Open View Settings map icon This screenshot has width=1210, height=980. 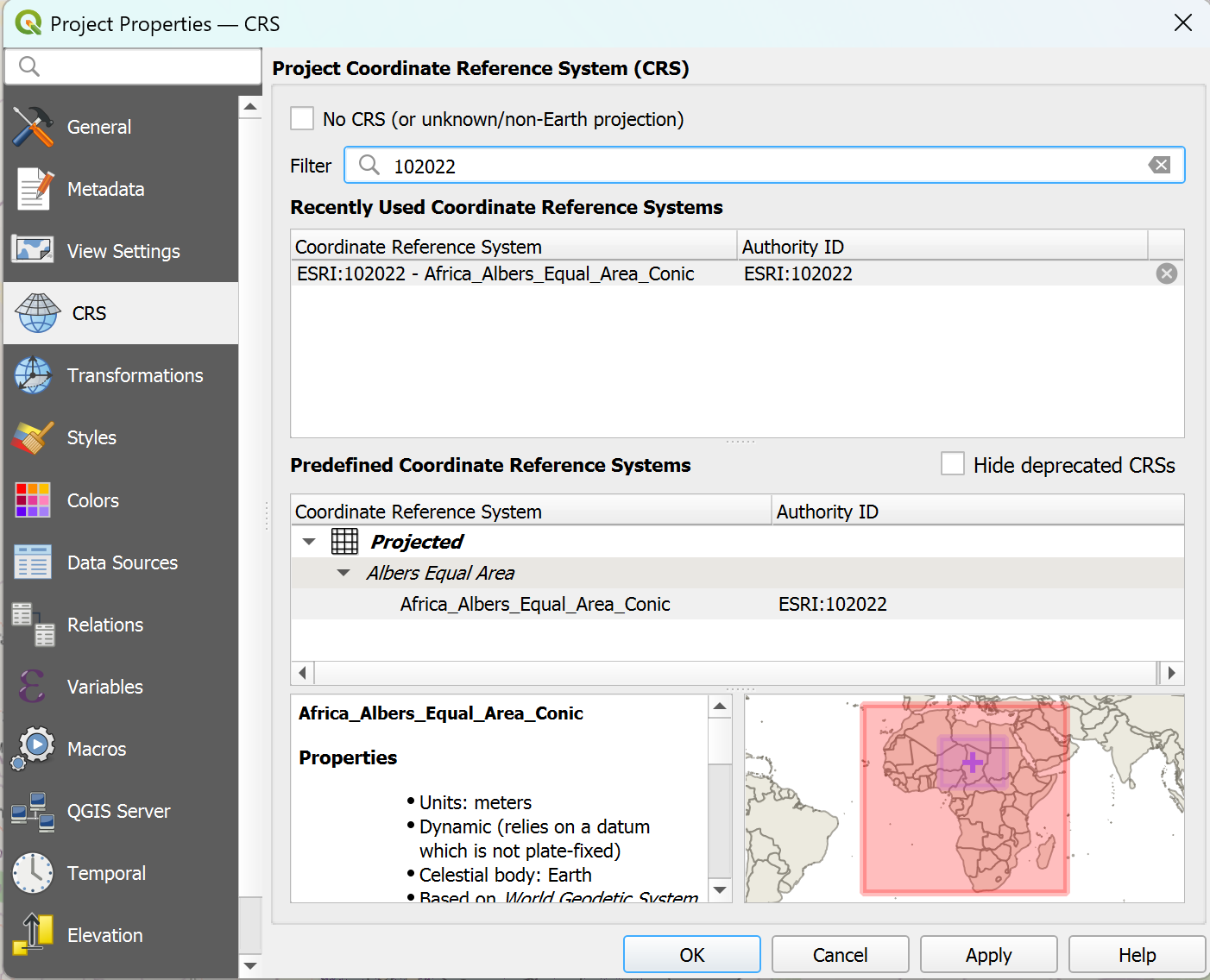coord(33,250)
